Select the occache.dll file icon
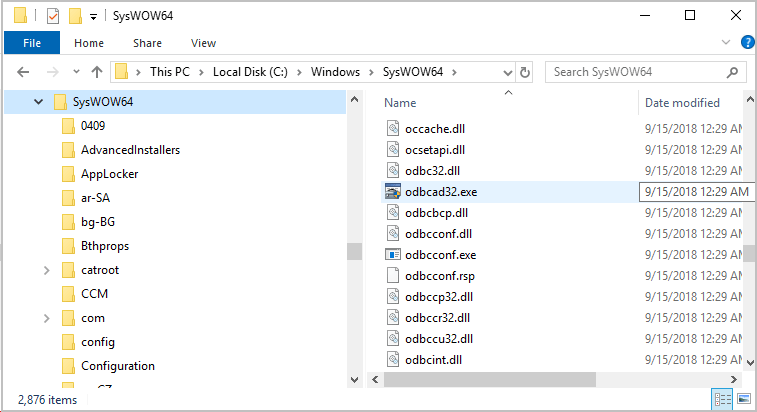This screenshot has width=757, height=412. click(x=393, y=129)
